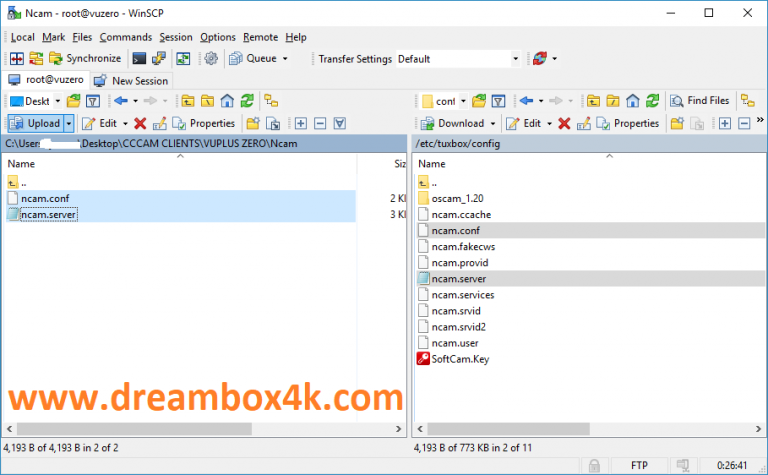Viewport: 768px width, 475px height.
Task: Click the Filter icon in remote panel
Action: (498, 101)
